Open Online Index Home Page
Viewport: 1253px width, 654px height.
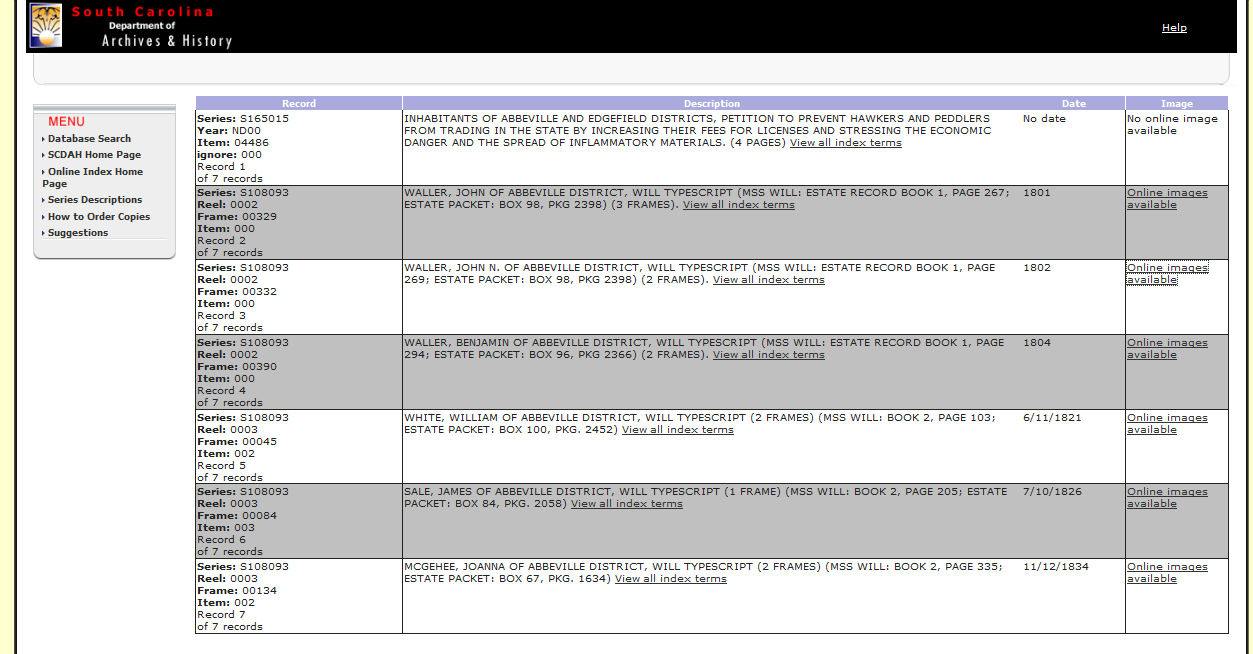pos(92,178)
